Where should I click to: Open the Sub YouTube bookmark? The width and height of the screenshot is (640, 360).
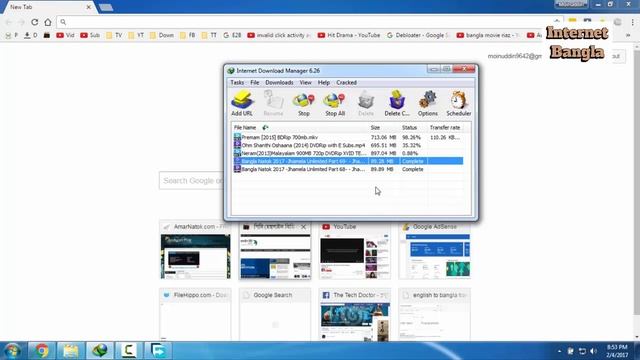[90, 36]
